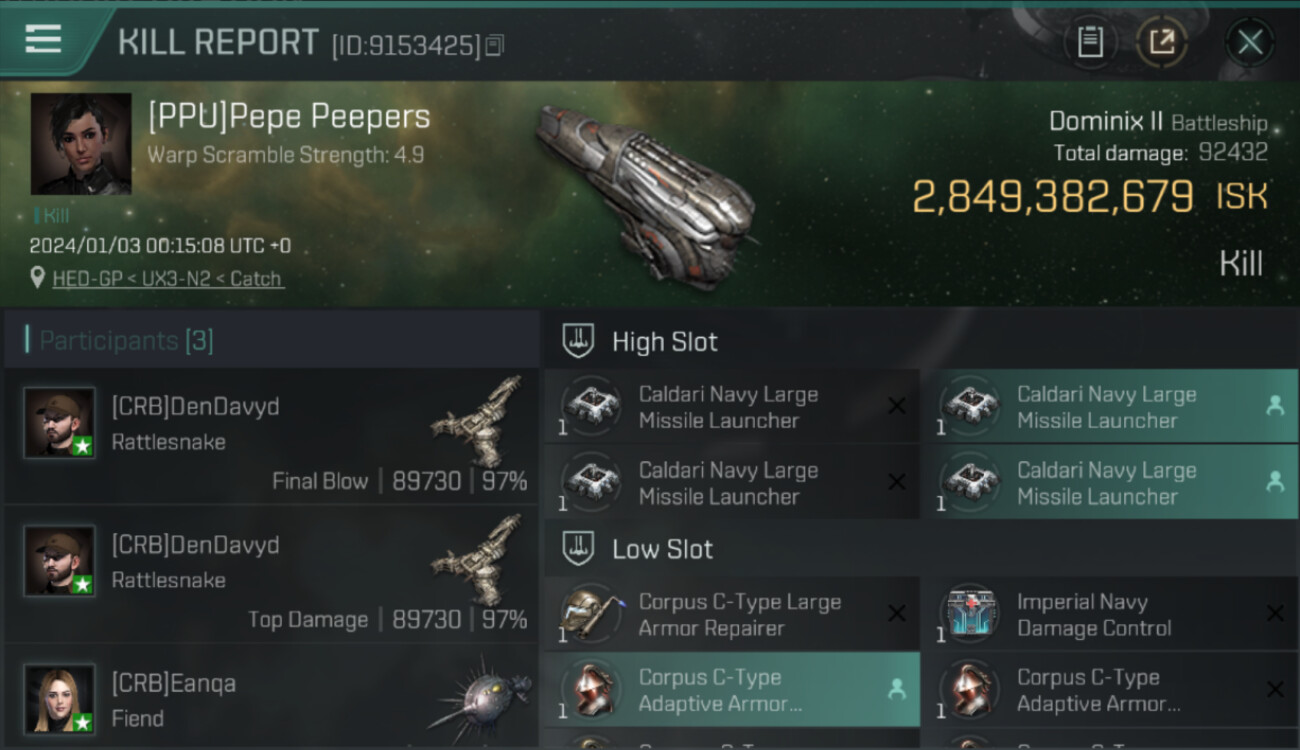
Task: Open the hamburger menu
Action: (43, 40)
